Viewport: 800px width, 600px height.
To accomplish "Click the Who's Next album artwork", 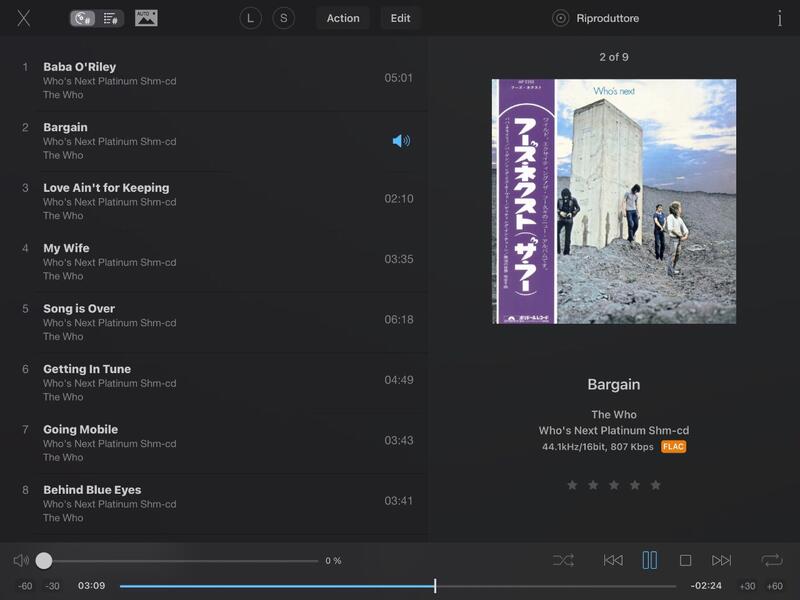I will [614, 201].
